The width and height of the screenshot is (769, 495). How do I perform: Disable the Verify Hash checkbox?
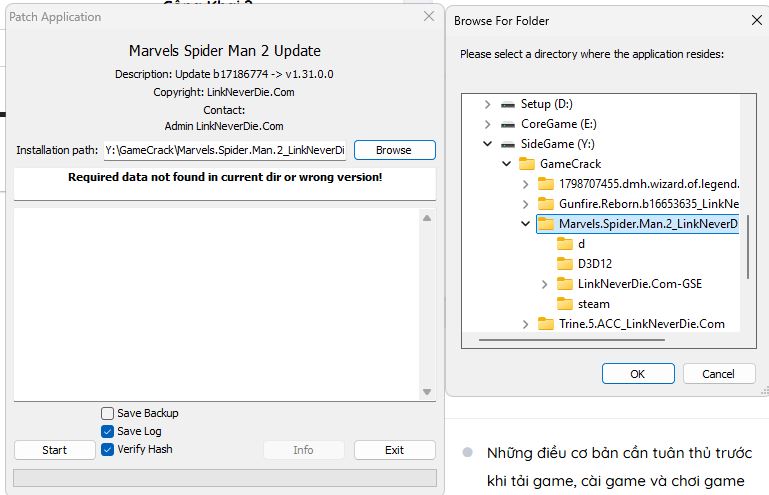pos(108,449)
